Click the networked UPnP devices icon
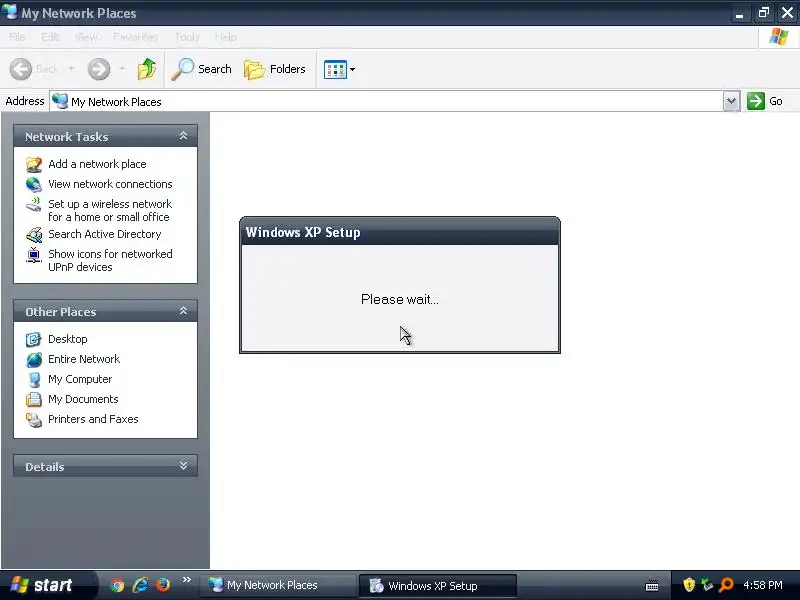This screenshot has height=600, width=800. click(34, 255)
